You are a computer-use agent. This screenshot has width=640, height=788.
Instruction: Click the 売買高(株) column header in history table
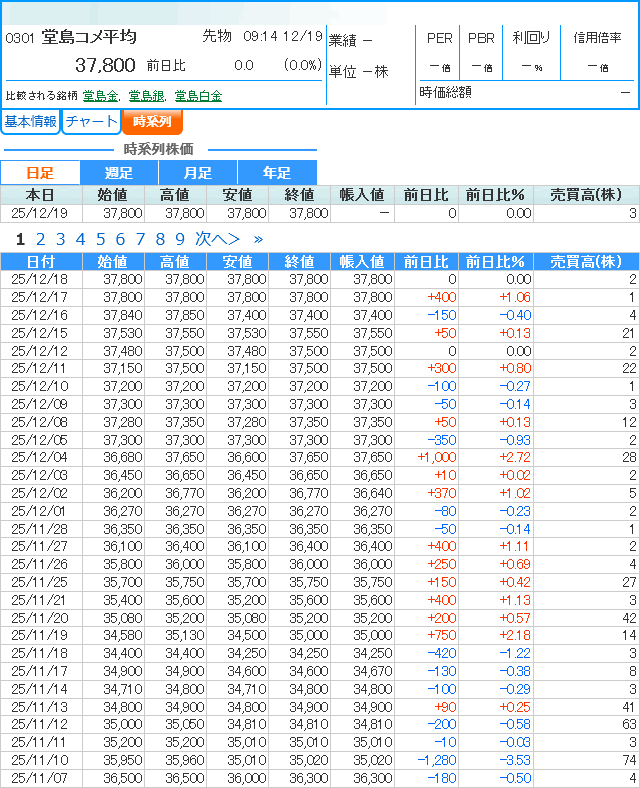coord(586,262)
